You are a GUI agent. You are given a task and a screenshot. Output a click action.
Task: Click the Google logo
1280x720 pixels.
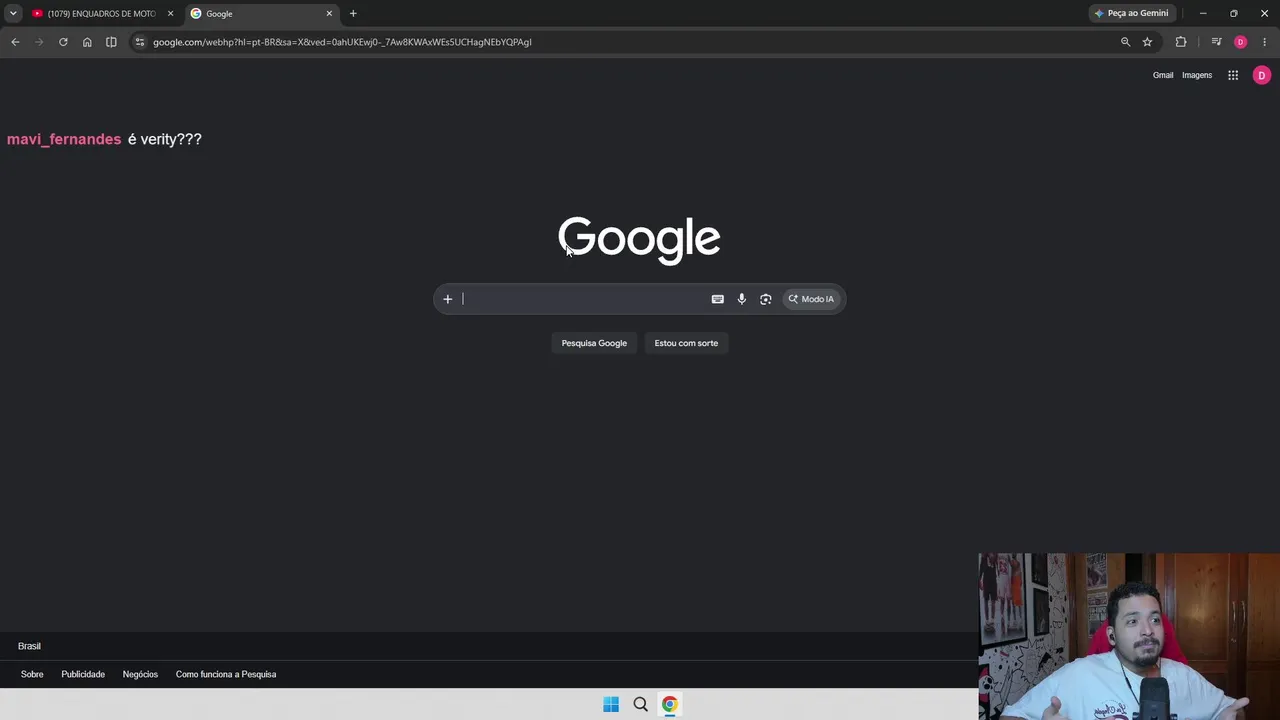639,240
